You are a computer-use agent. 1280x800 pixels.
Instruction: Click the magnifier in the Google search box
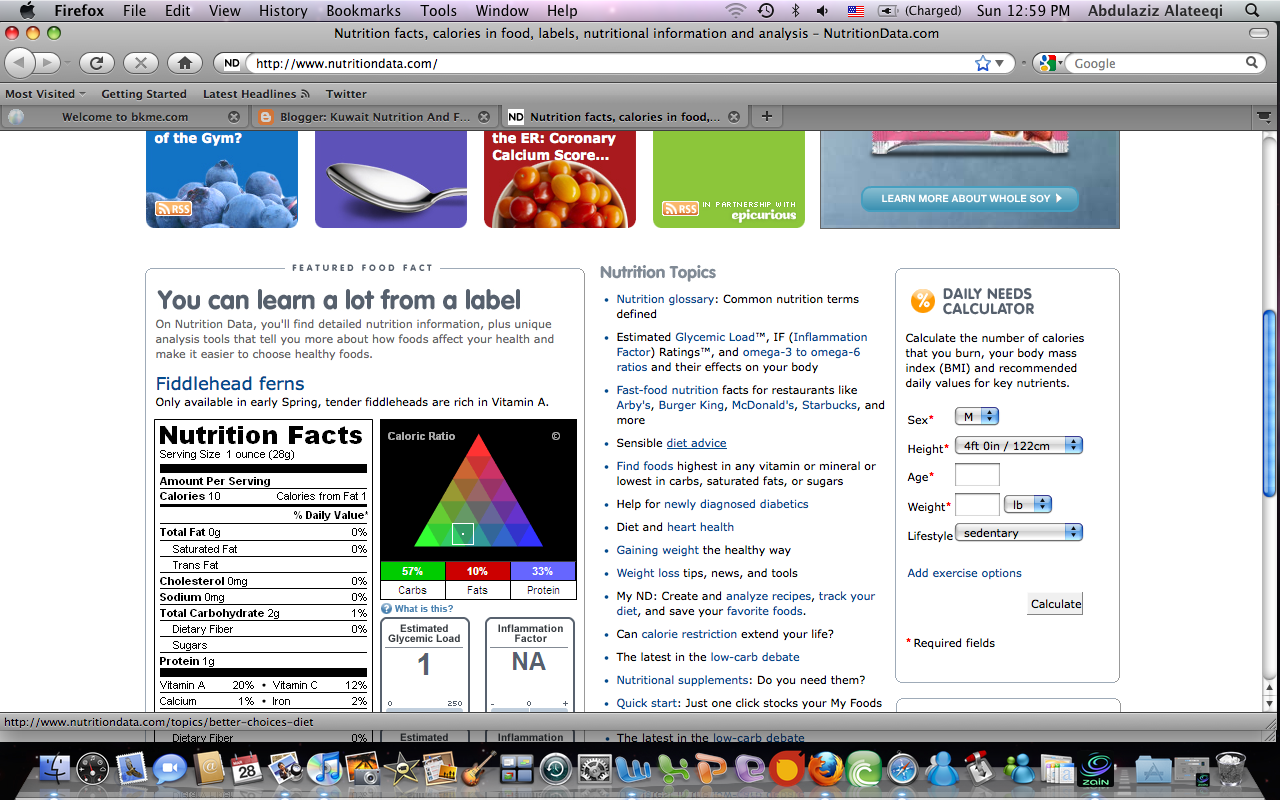point(1252,63)
